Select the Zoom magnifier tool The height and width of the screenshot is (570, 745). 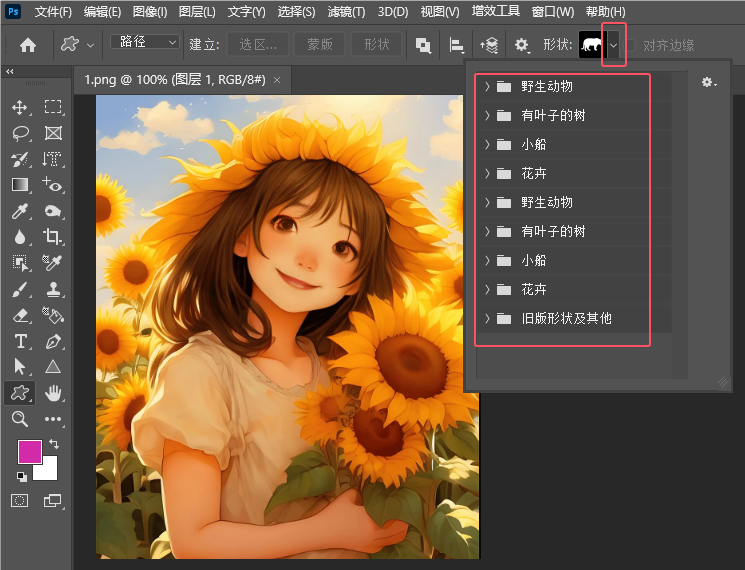19,419
